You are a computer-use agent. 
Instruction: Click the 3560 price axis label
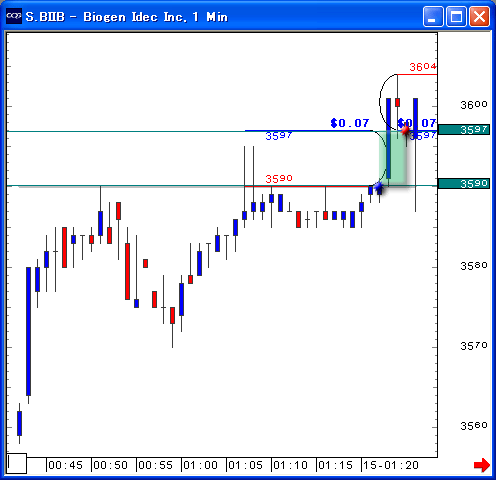coord(474,426)
